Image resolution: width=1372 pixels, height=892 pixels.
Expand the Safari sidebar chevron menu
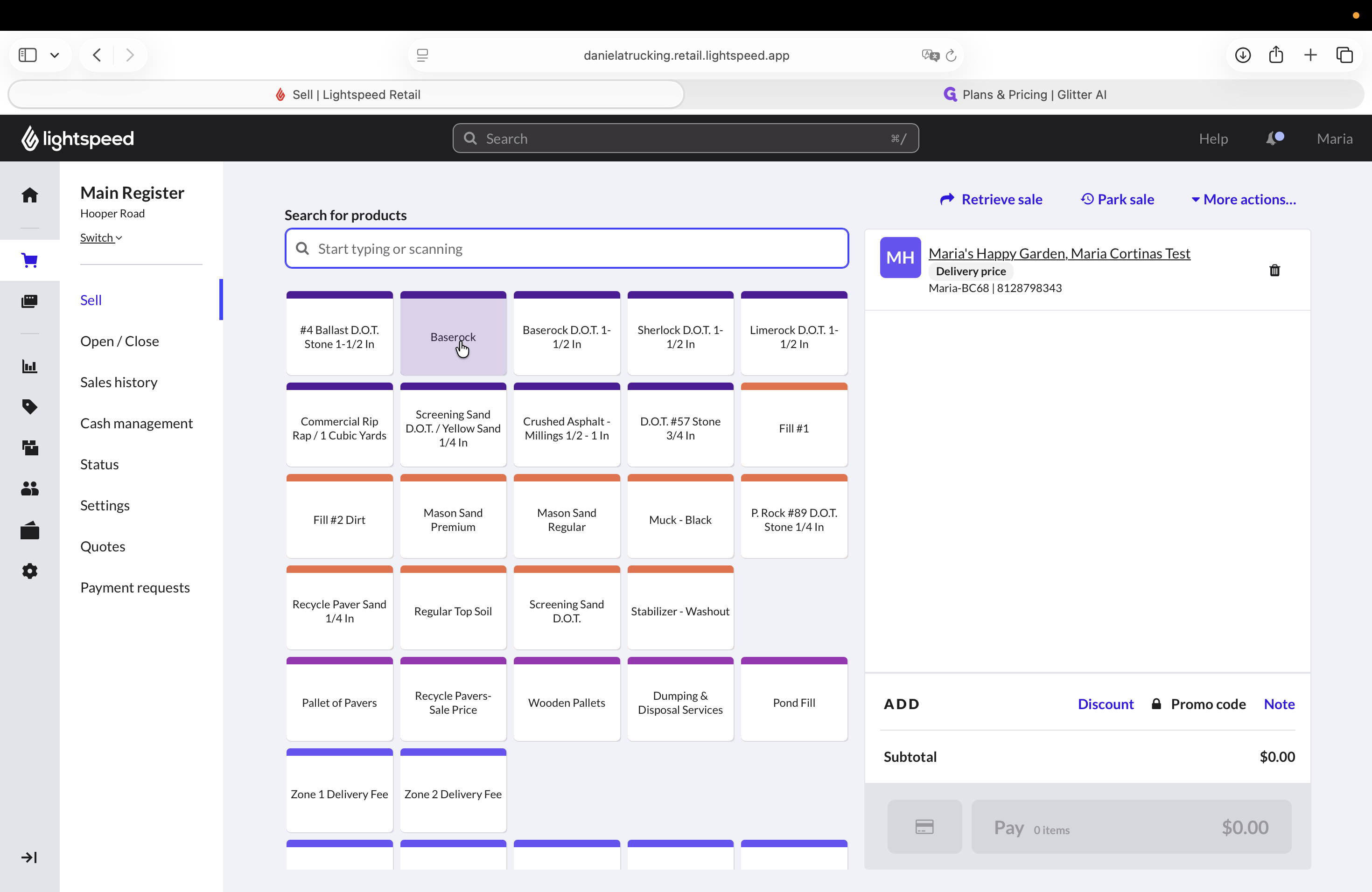click(55, 56)
